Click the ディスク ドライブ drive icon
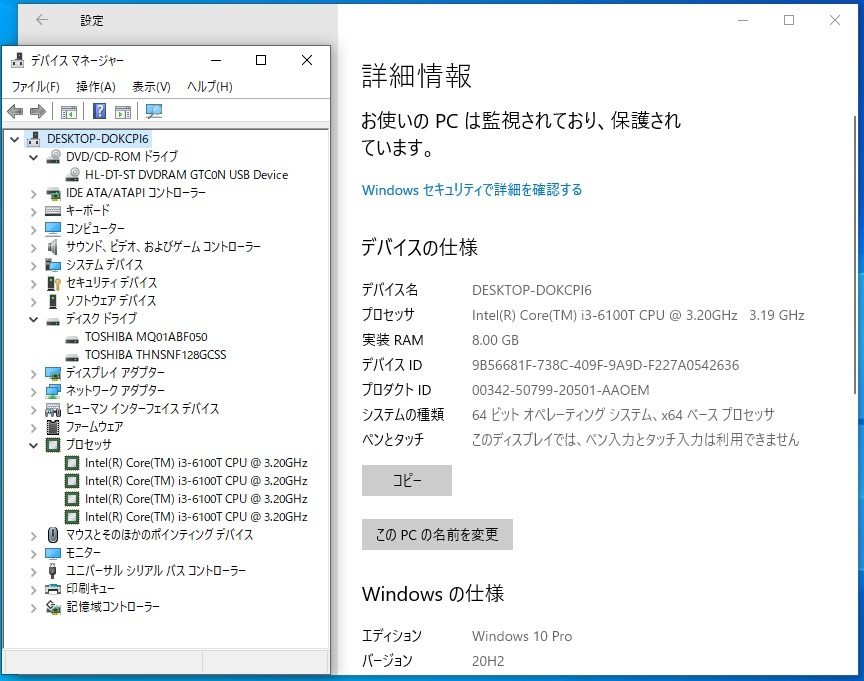 point(53,321)
